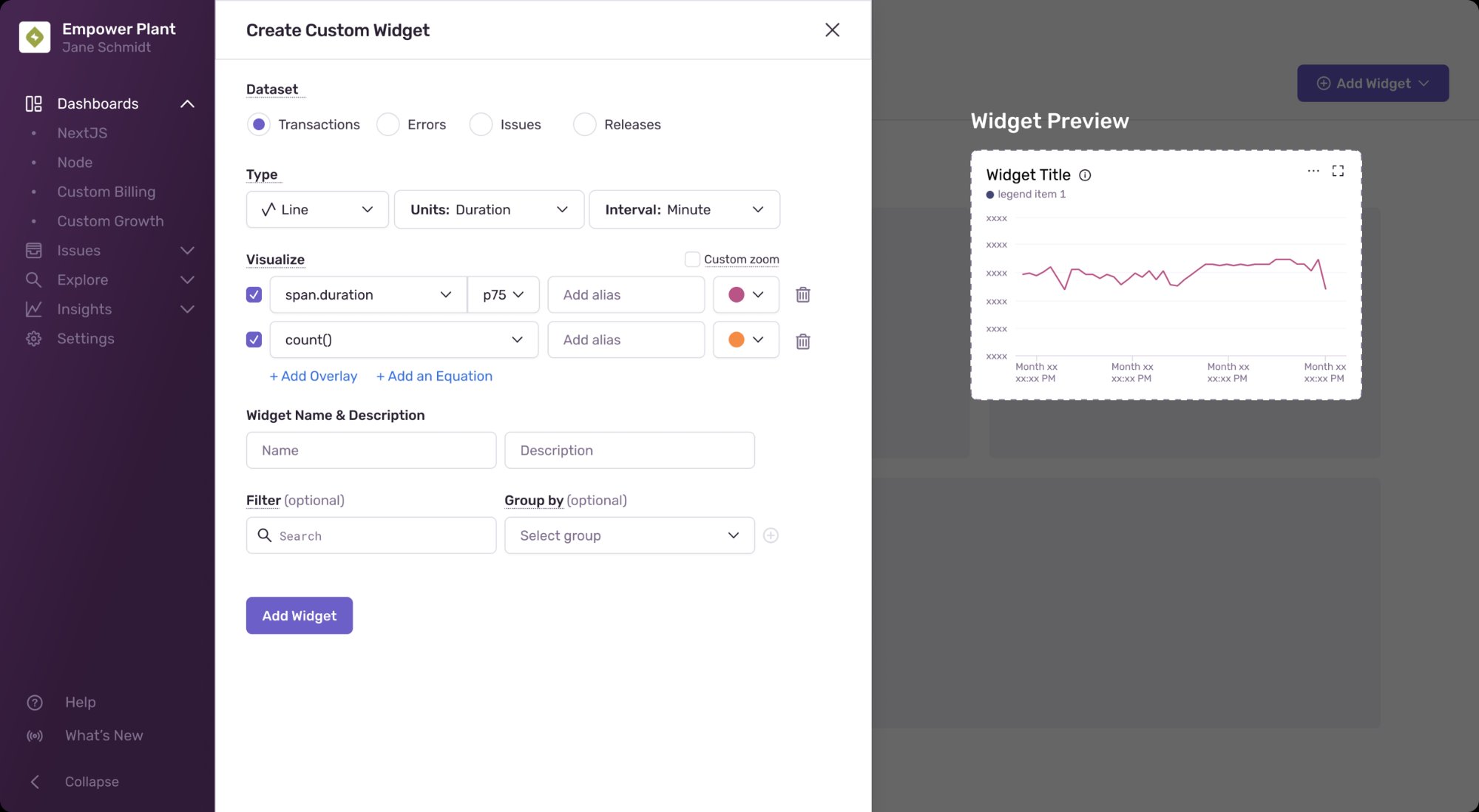Change the p75 percentile dropdown

point(503,295)
